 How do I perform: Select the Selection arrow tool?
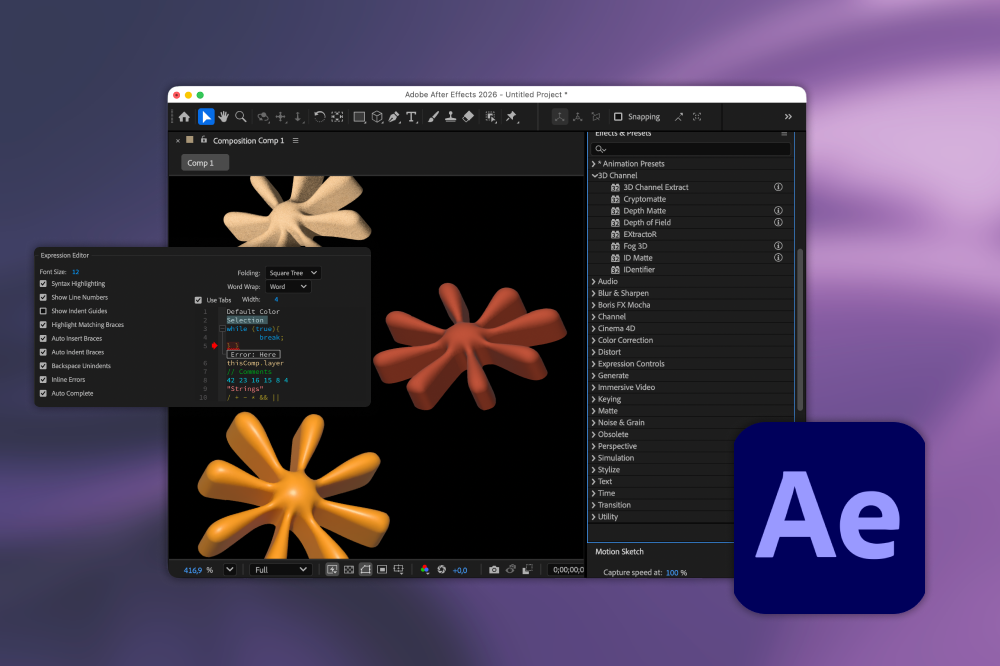pos(205,117)
